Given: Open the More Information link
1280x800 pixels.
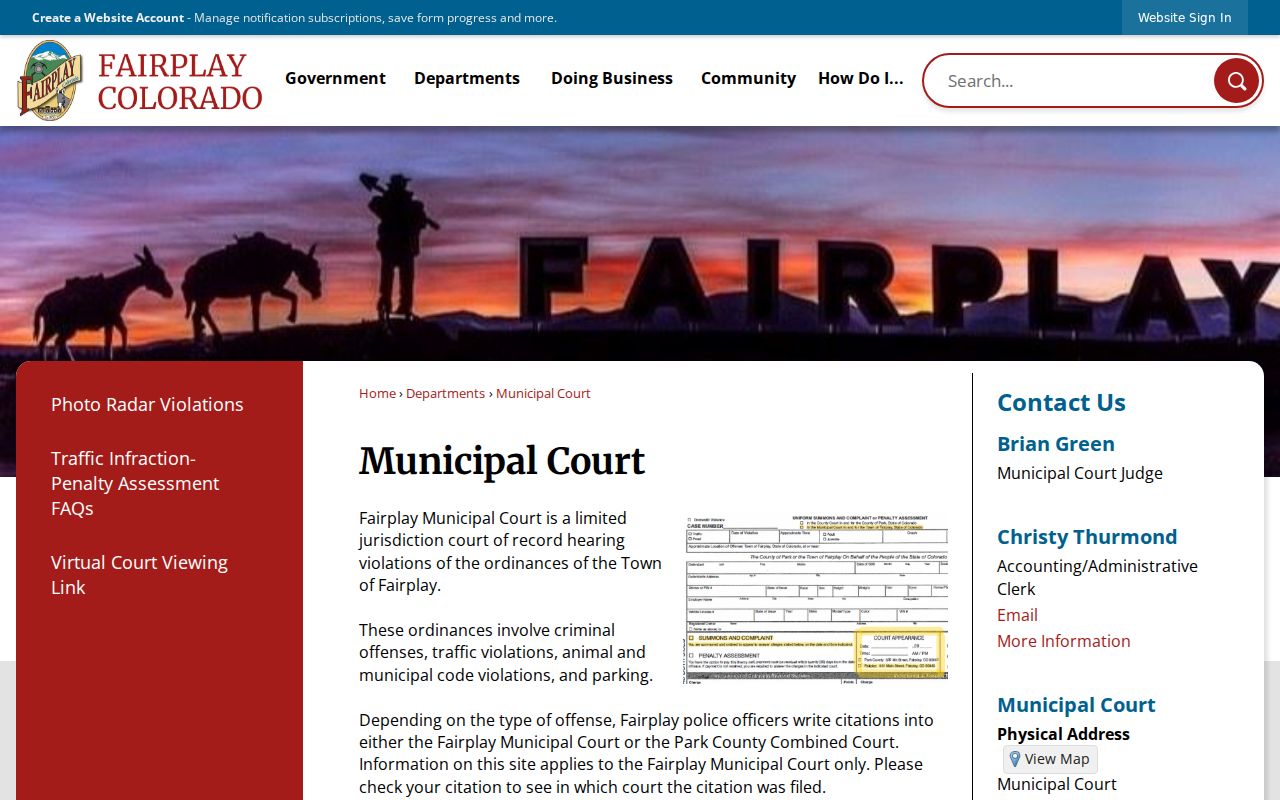Looking at the screenshot, I should click(1064, 641).
